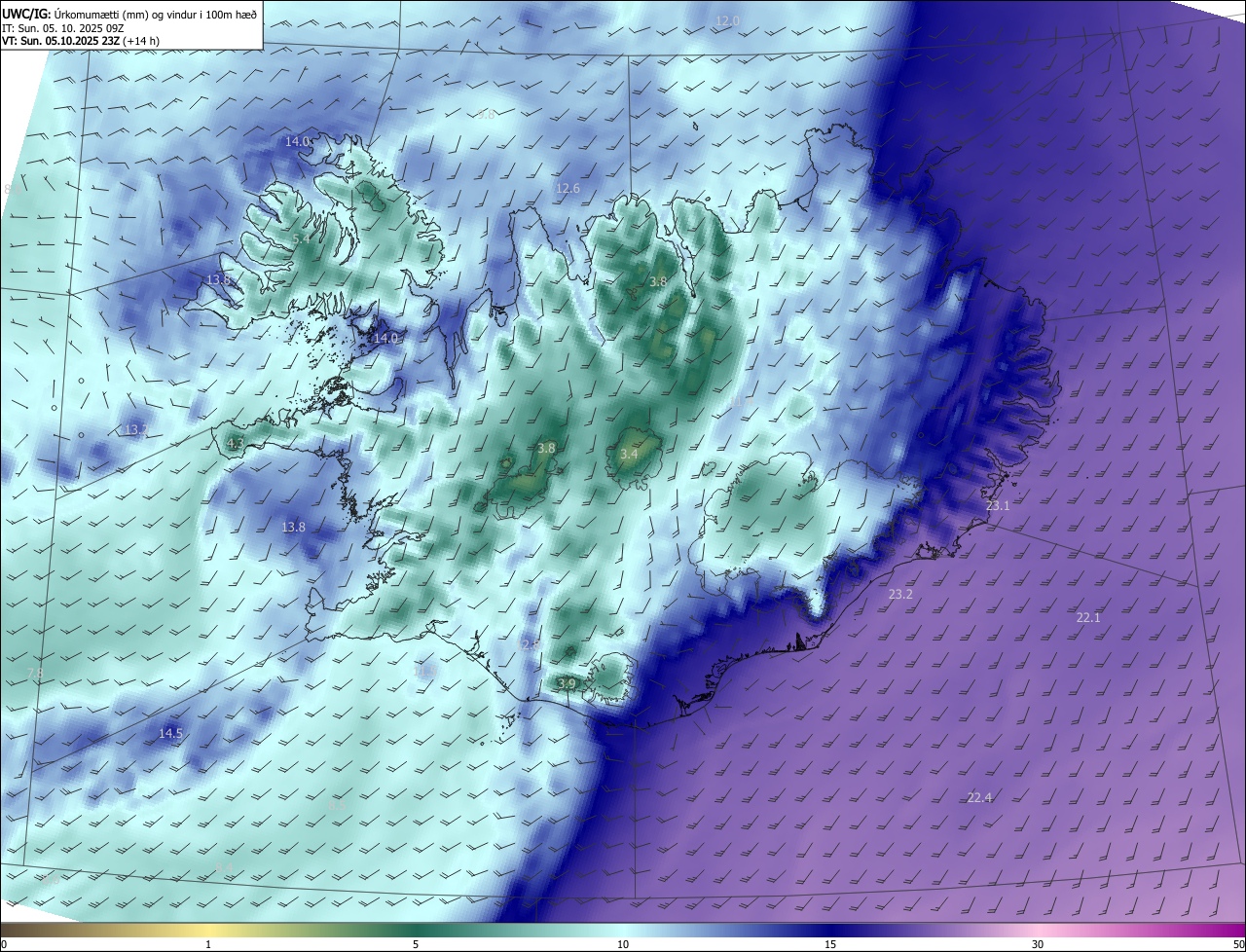Select the 23.2 value on the map
Image resolution: width=1246 pixels, height=952 pixels.
(900, 594)
